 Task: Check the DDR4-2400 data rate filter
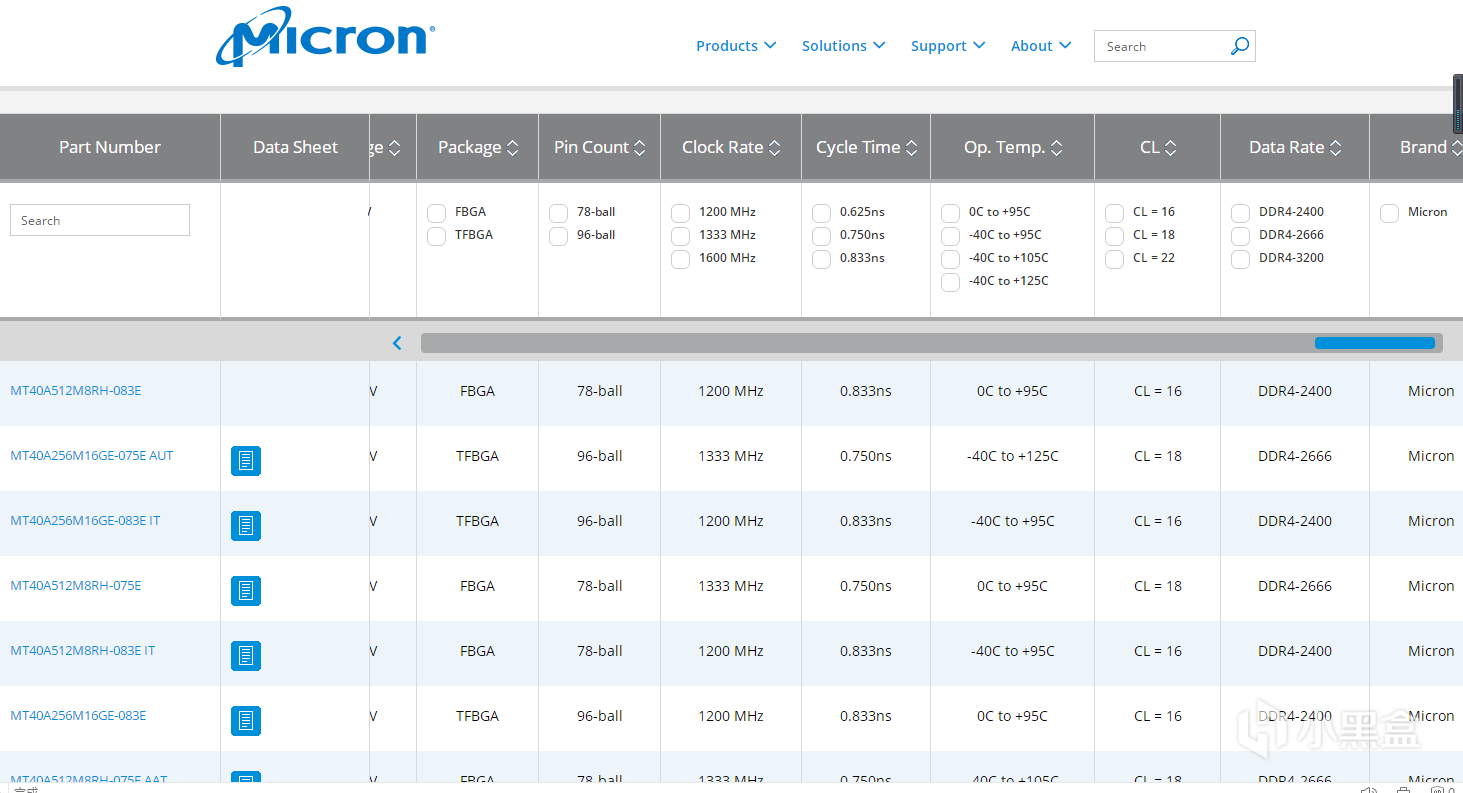pos(1240,213)
